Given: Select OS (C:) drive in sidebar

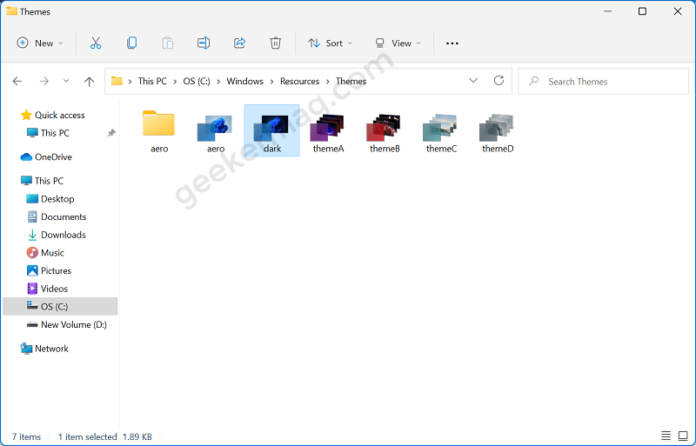Looking at the screenshot, I should tap(60, 306).
